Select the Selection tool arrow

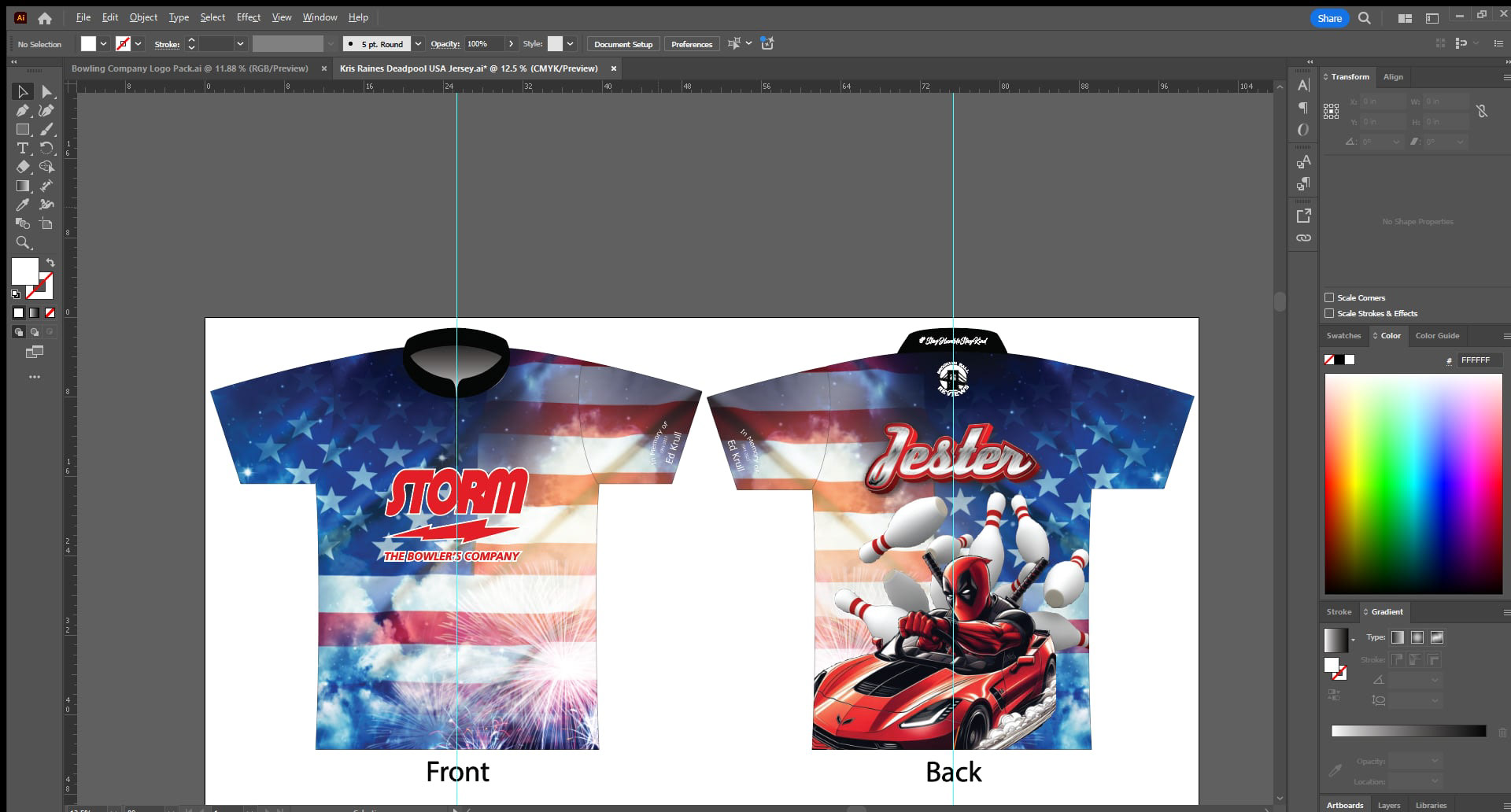pos(23,92)
